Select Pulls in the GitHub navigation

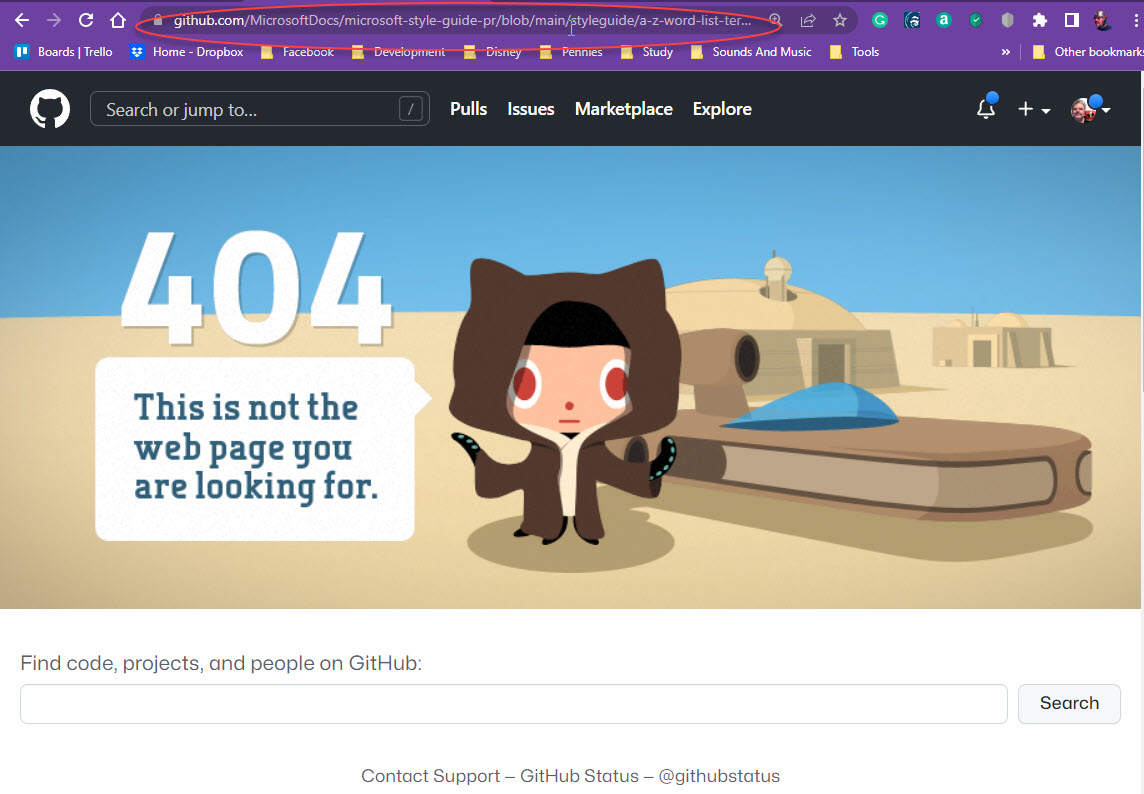(468, 110)
